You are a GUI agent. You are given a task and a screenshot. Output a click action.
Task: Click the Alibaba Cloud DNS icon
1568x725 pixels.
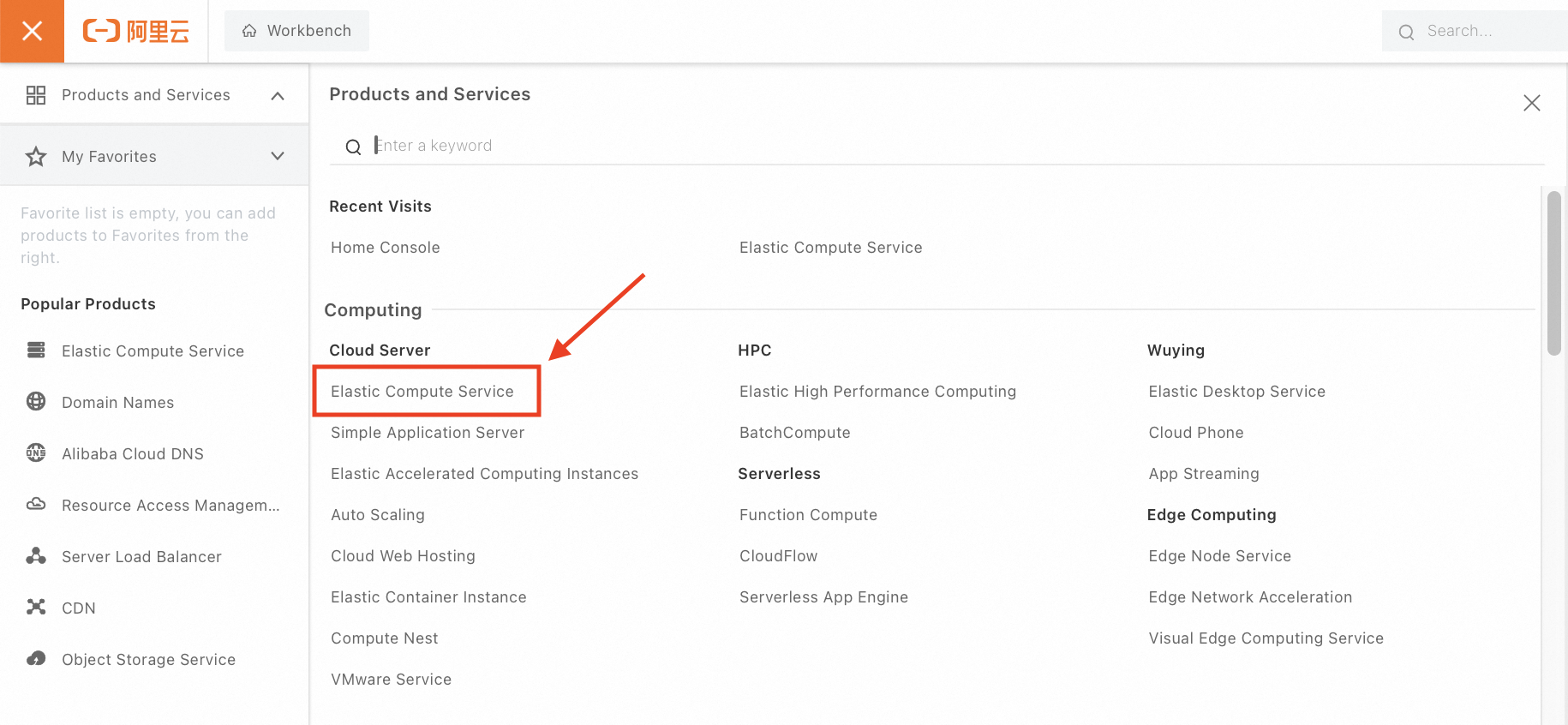(x=36, y=452)
